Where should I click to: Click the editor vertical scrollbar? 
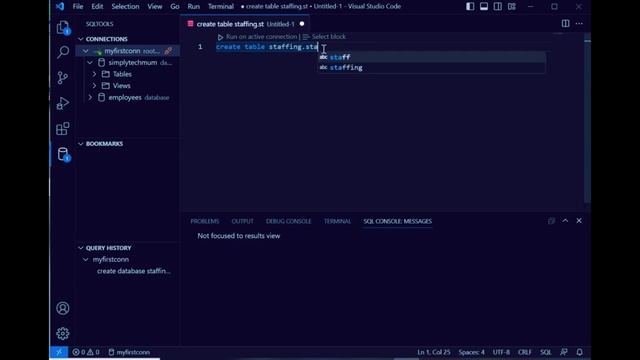point(587,118)
